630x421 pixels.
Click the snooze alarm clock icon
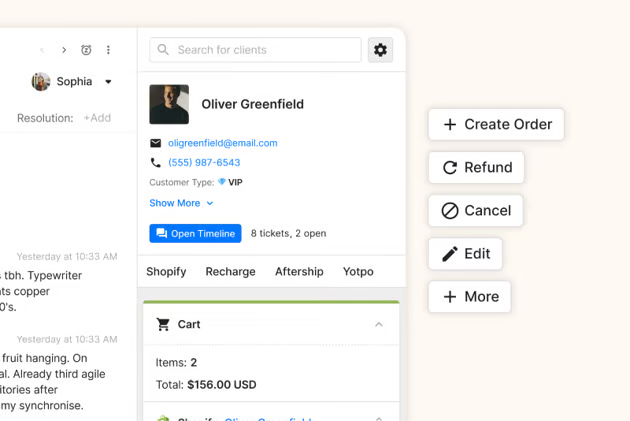pyautogui.click(x=86, y=50)
